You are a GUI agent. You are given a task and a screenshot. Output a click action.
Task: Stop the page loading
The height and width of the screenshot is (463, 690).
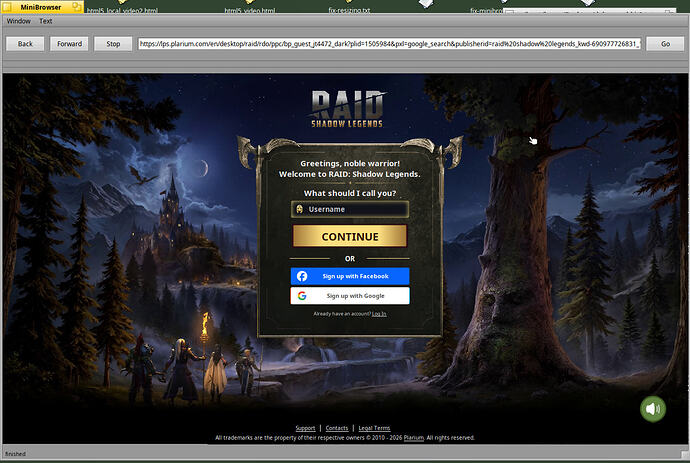click(x=113, y=44)
